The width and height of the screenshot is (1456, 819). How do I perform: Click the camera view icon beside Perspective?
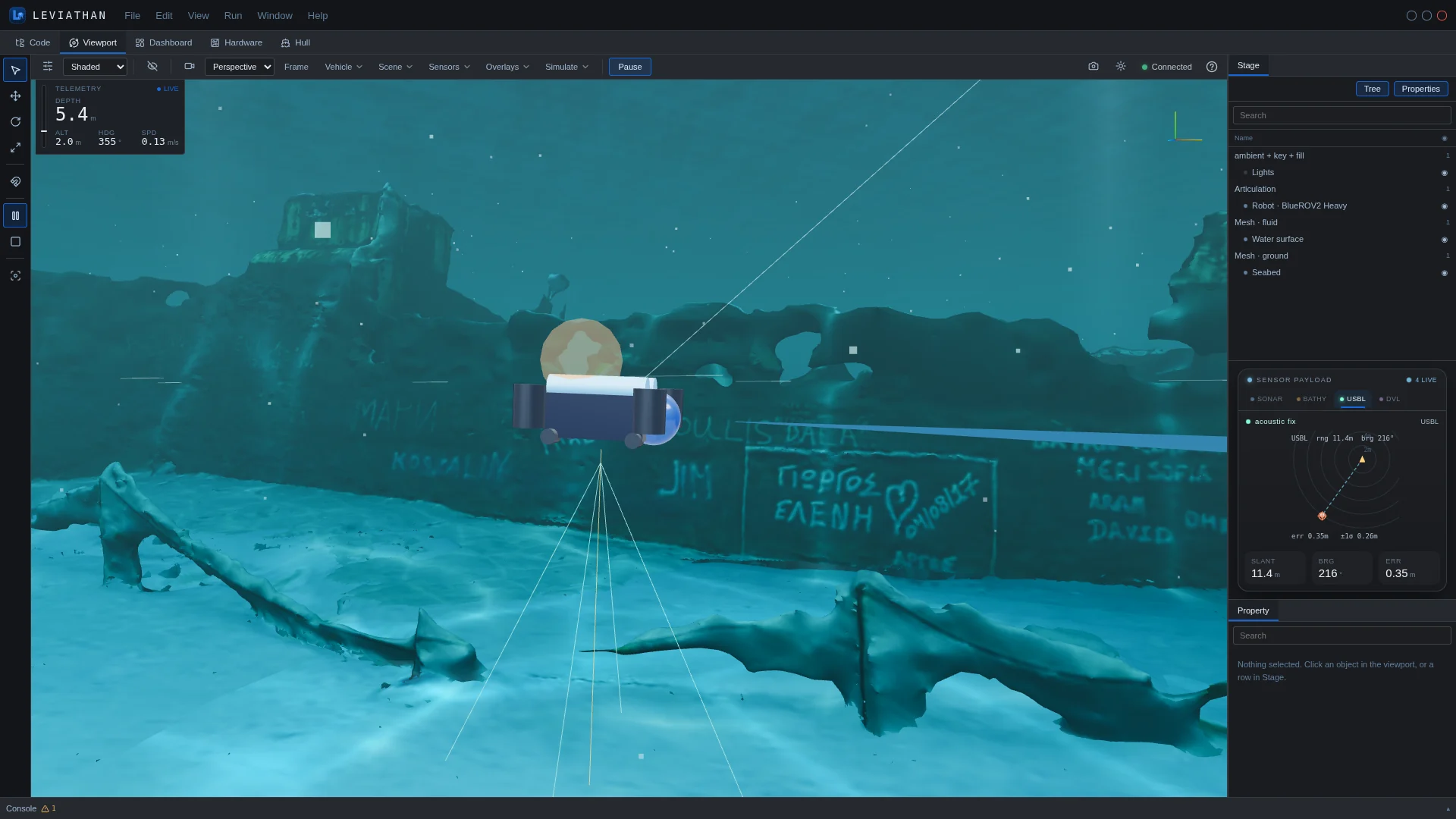click(190, 67)
